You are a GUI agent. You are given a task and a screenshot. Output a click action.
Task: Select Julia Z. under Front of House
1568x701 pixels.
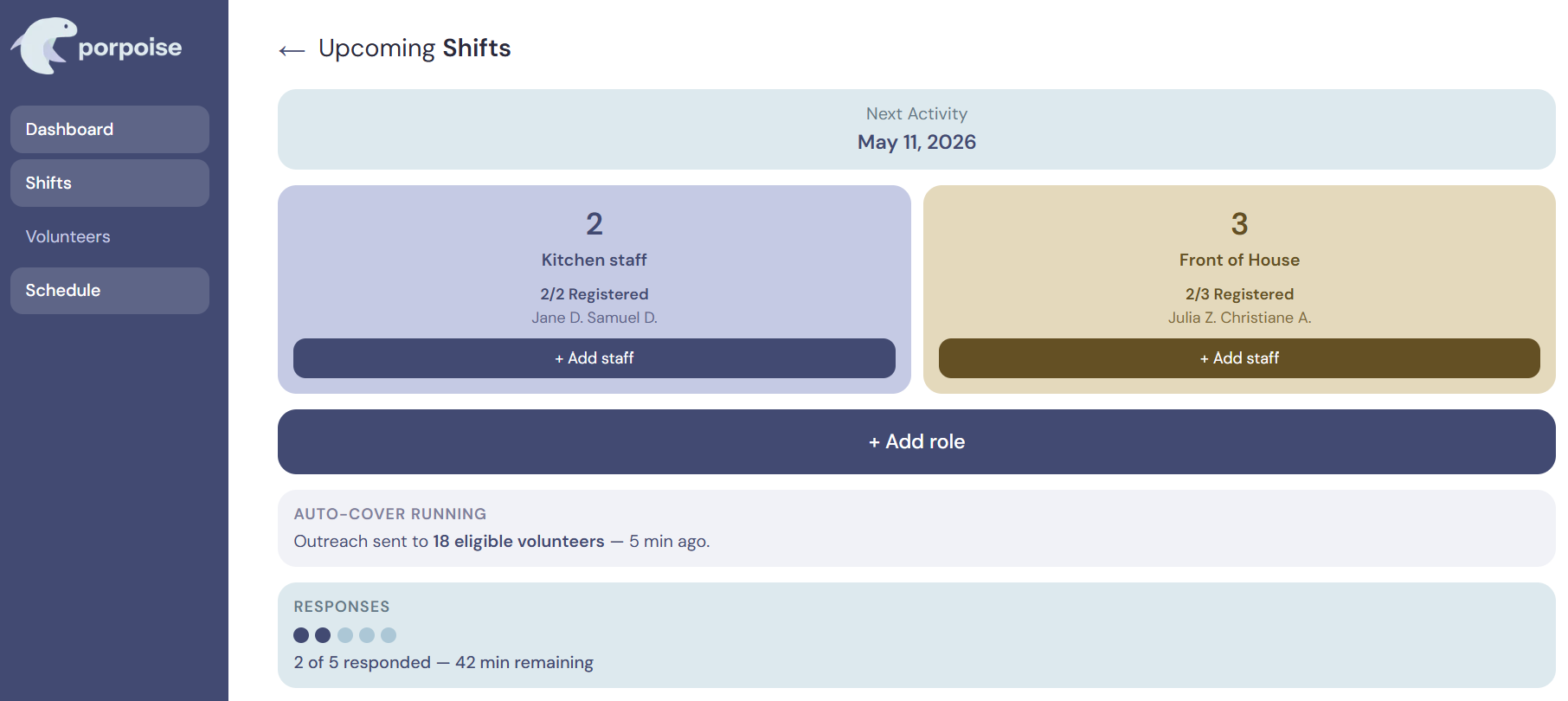(x=1192, y=318)
